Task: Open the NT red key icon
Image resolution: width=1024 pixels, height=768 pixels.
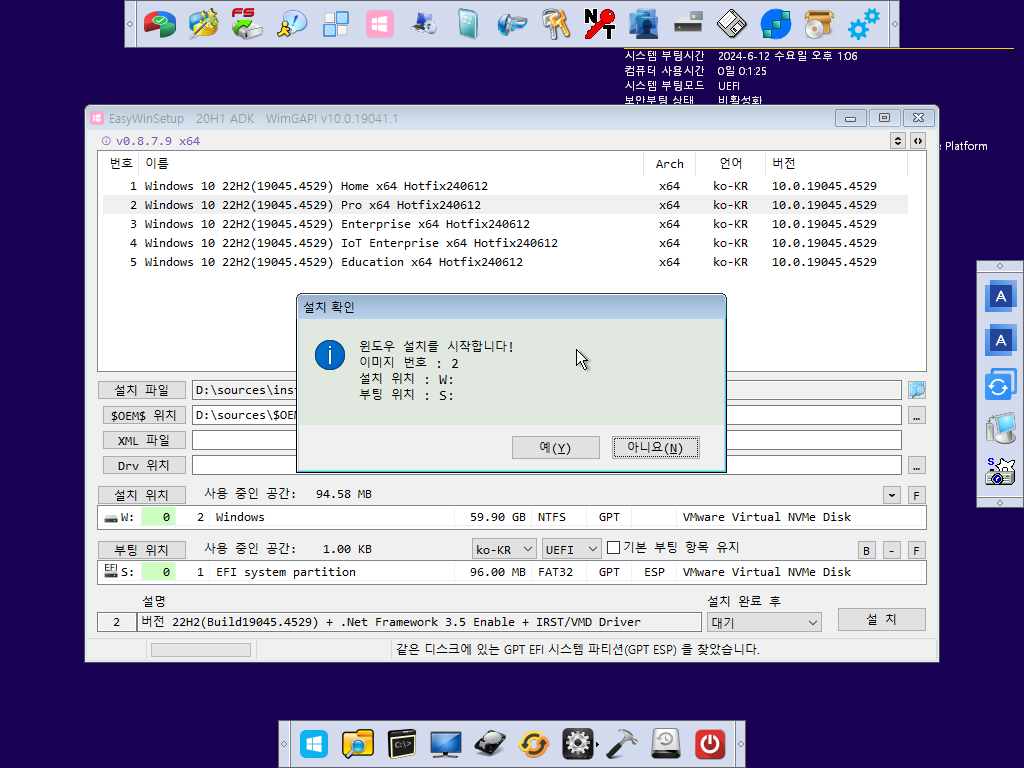Action: click(x=600, y=24)
